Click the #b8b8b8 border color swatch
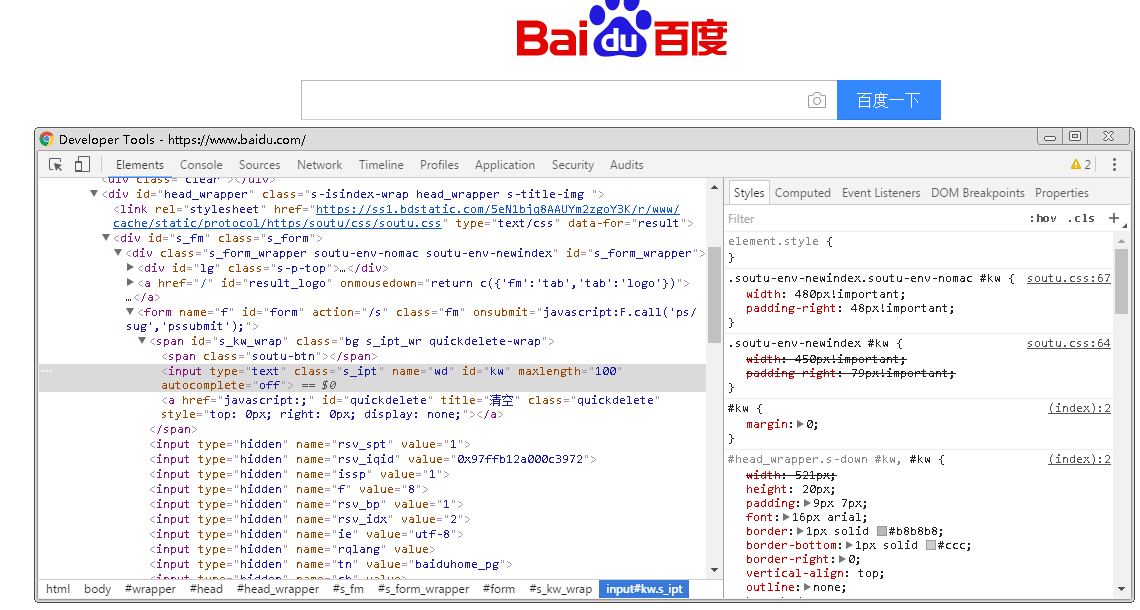The image size is (1140, 610). (882, 531)
